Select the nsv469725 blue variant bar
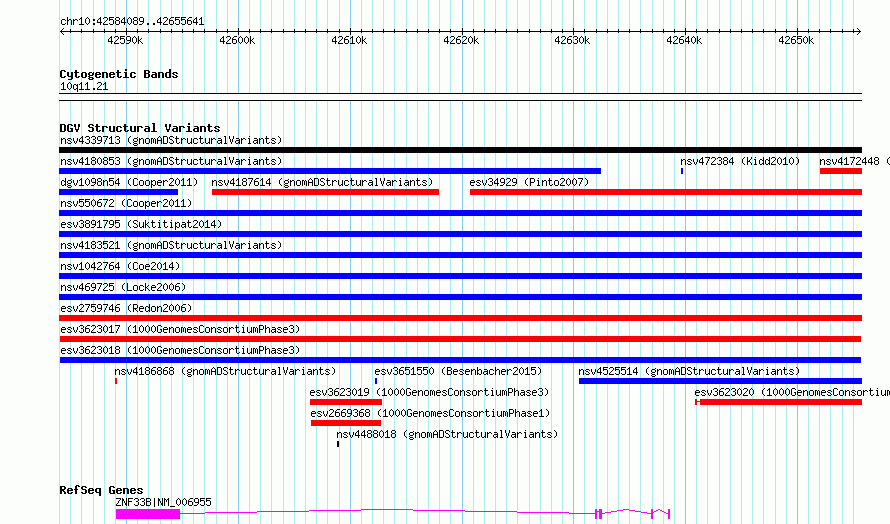The width and height of the screenshot is (890, 524). pyautogui.click(x=460, y=297)
